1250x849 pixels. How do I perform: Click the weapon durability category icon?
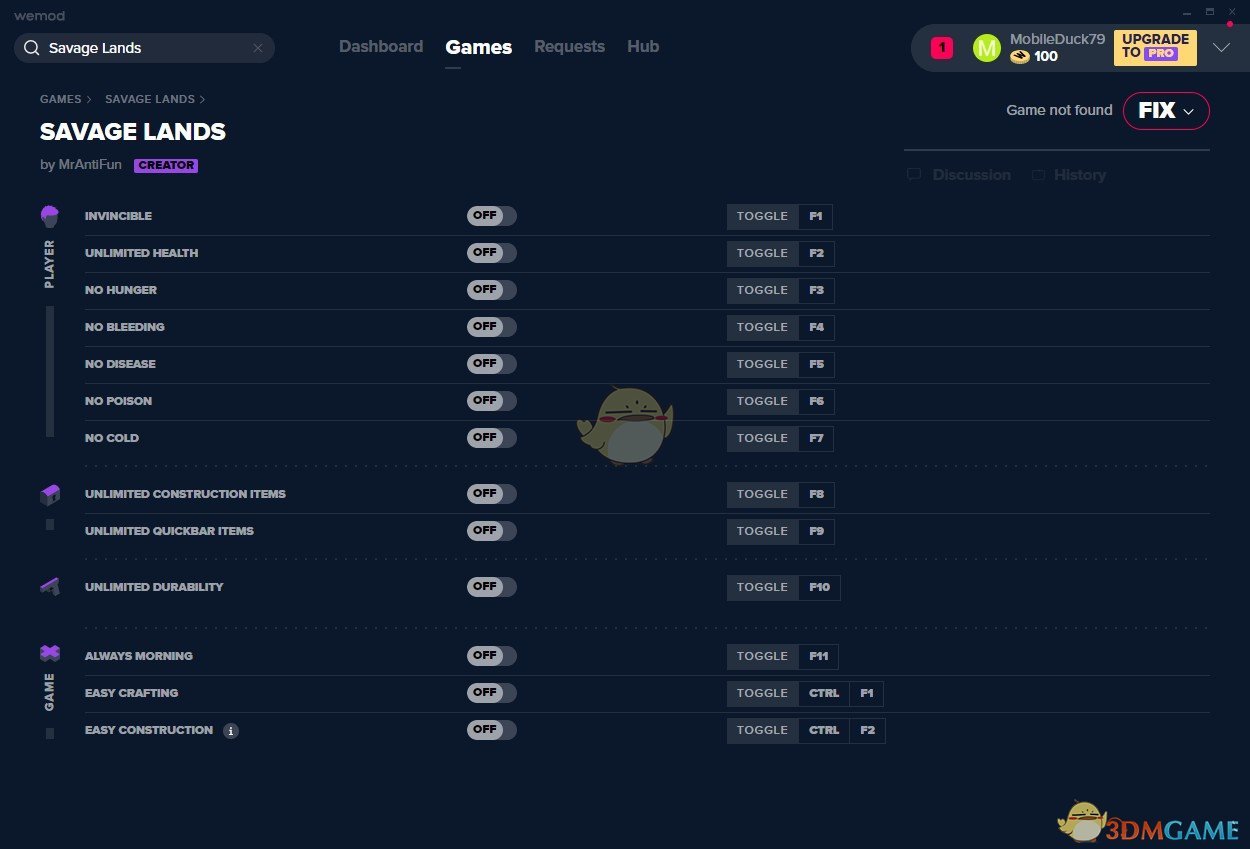pos(50,587)
